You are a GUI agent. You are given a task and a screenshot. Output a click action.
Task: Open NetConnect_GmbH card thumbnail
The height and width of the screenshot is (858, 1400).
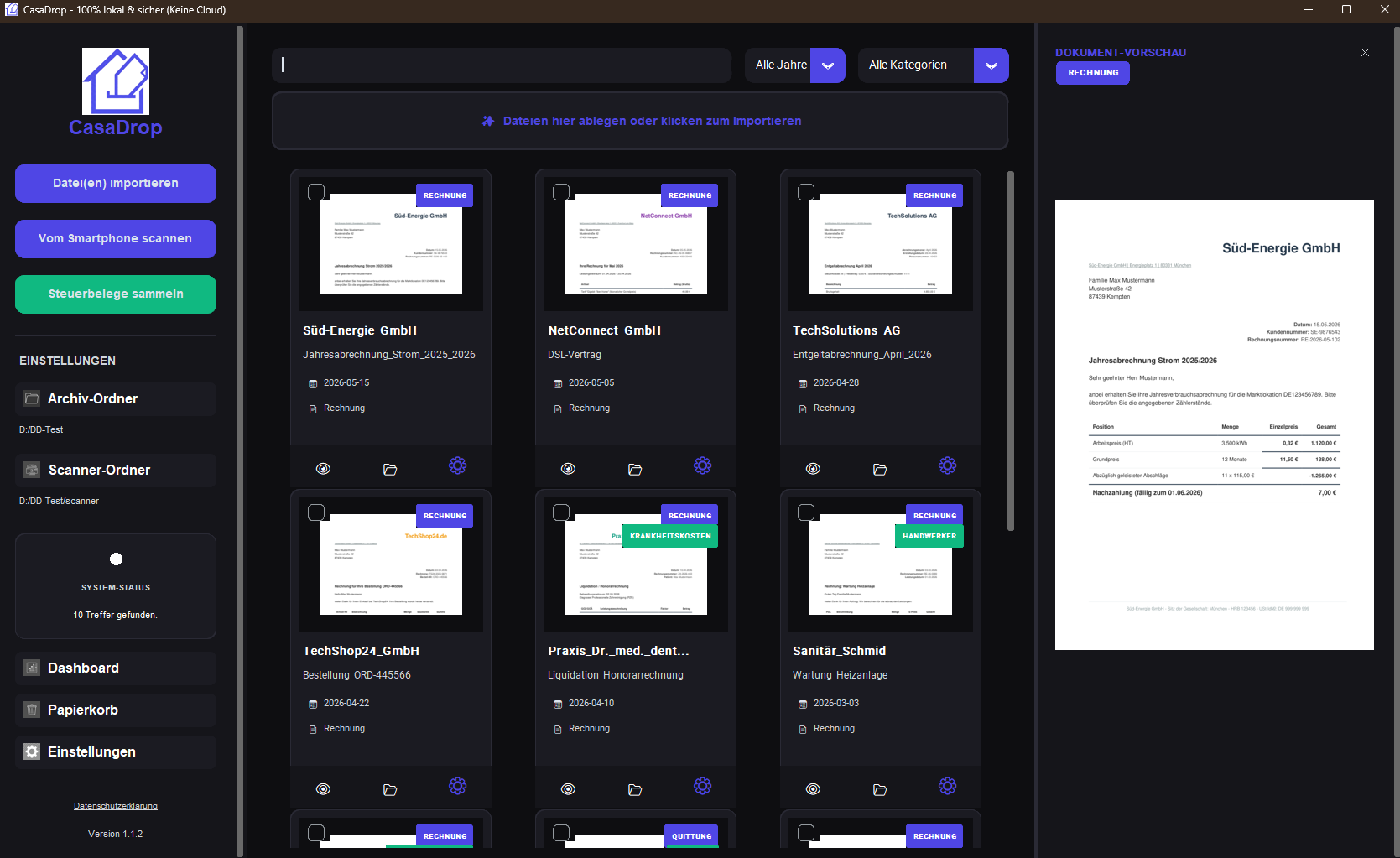[x=636, y=244]
